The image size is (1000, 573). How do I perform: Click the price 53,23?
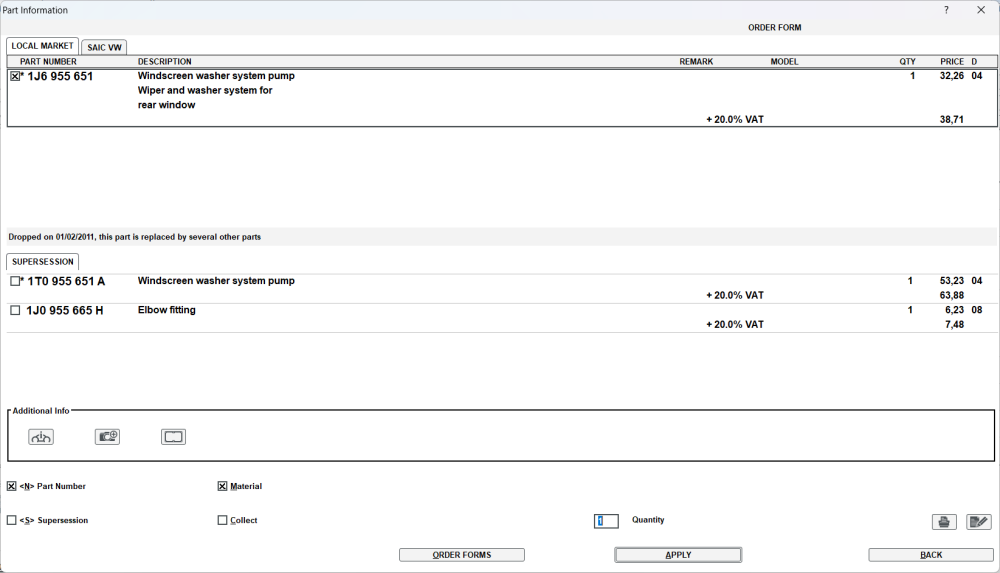click(x=952, y=281)
